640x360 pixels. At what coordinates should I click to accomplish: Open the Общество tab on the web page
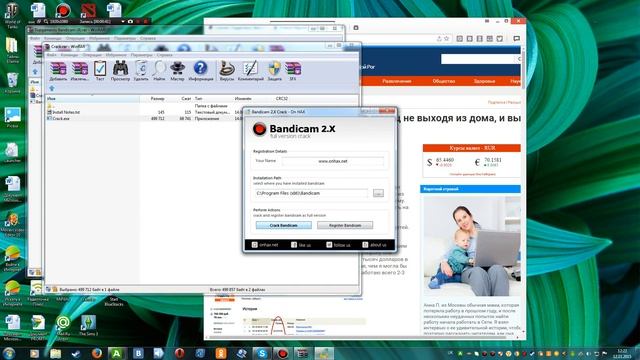point(444,81)
